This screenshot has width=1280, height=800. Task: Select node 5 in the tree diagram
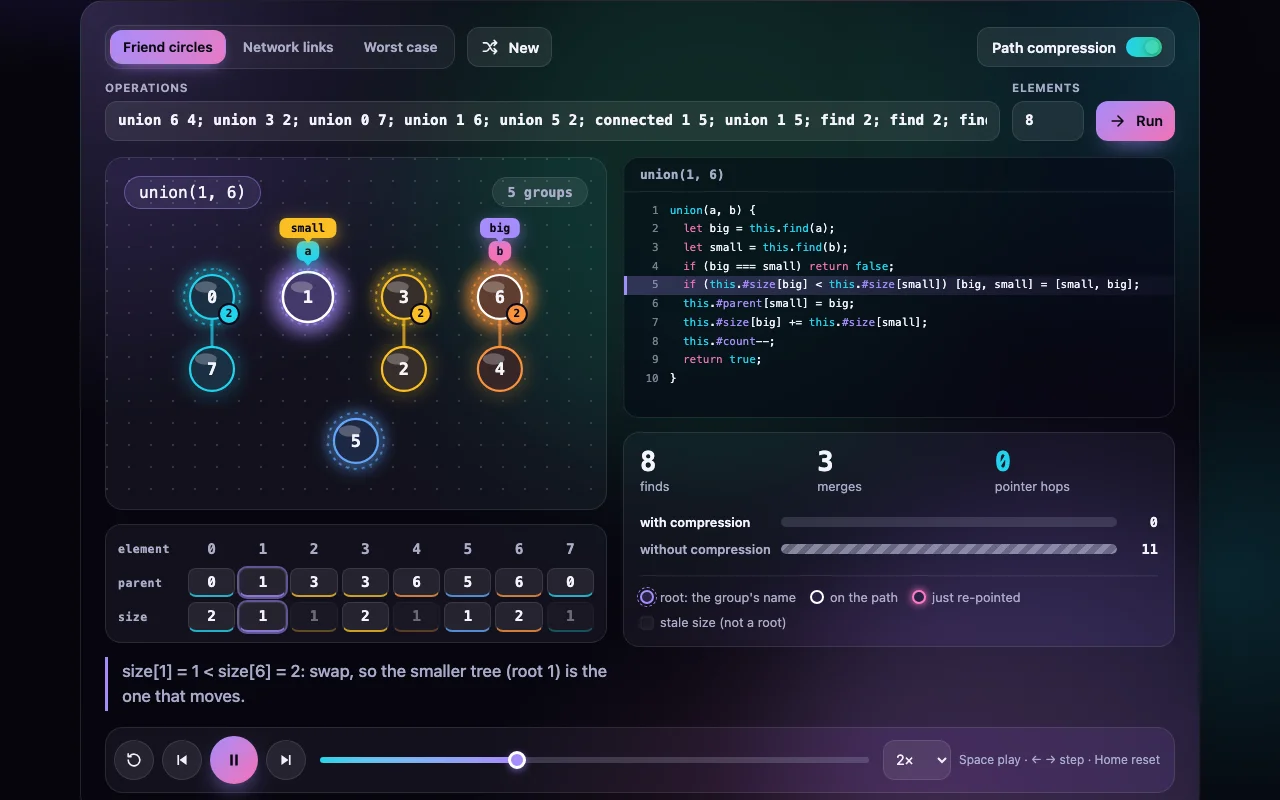356,441
